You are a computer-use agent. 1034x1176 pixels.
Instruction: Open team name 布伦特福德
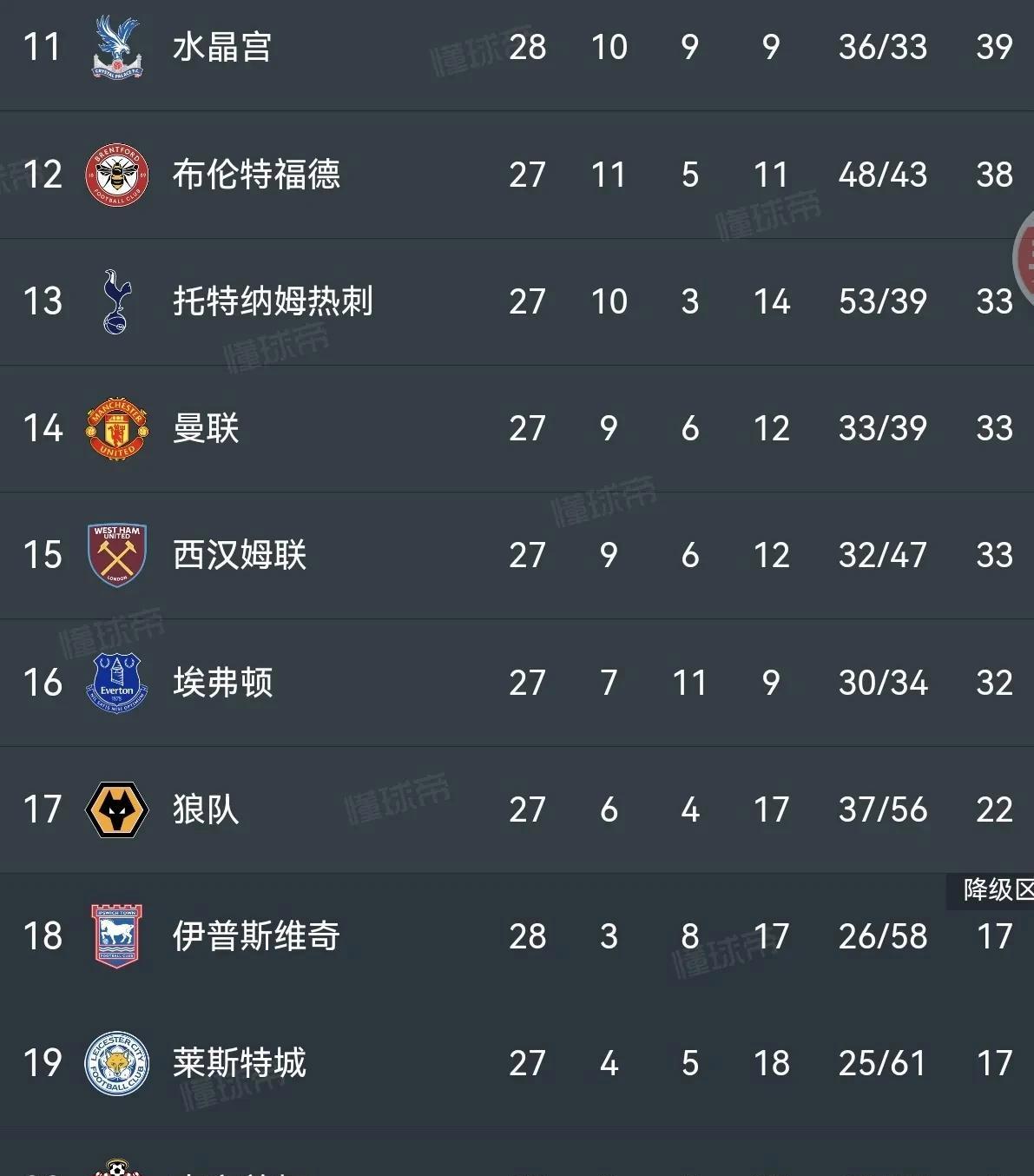pyautogui.click(x=256, y=175)
